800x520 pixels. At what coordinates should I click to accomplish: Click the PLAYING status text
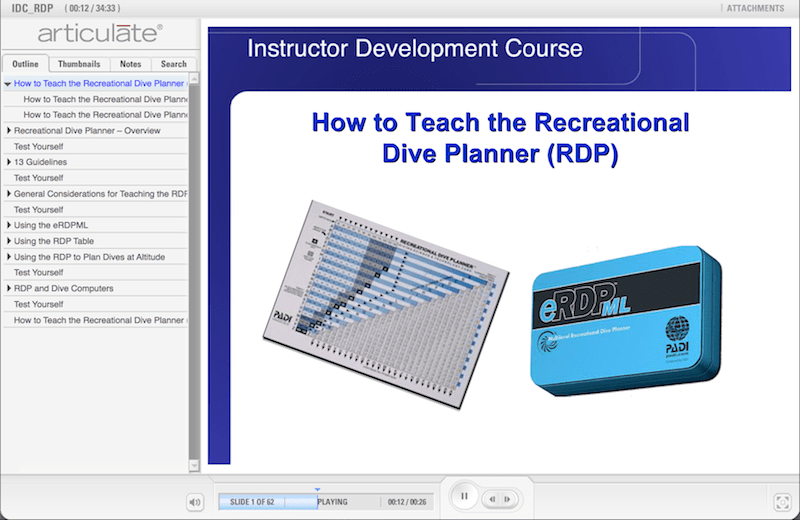(x=333, y=502)
